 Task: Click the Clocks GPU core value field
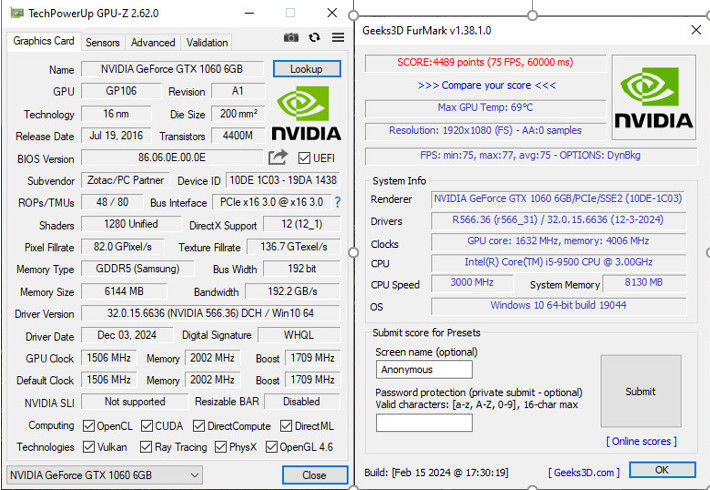pos(558,241)
